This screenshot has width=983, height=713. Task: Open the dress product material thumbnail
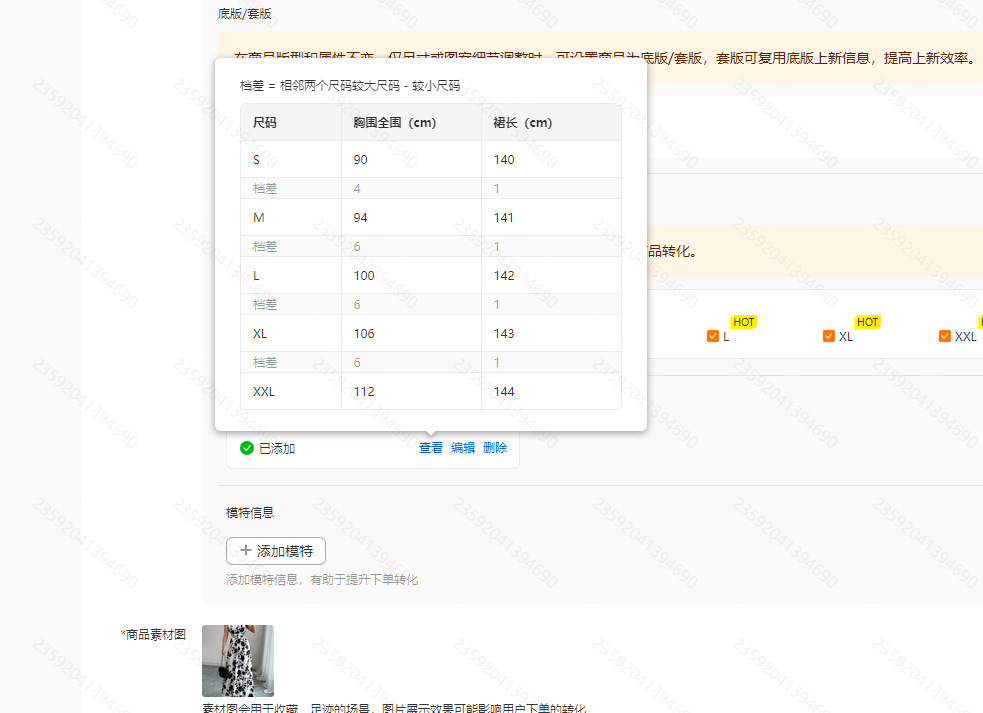click(x=238, y=660)
